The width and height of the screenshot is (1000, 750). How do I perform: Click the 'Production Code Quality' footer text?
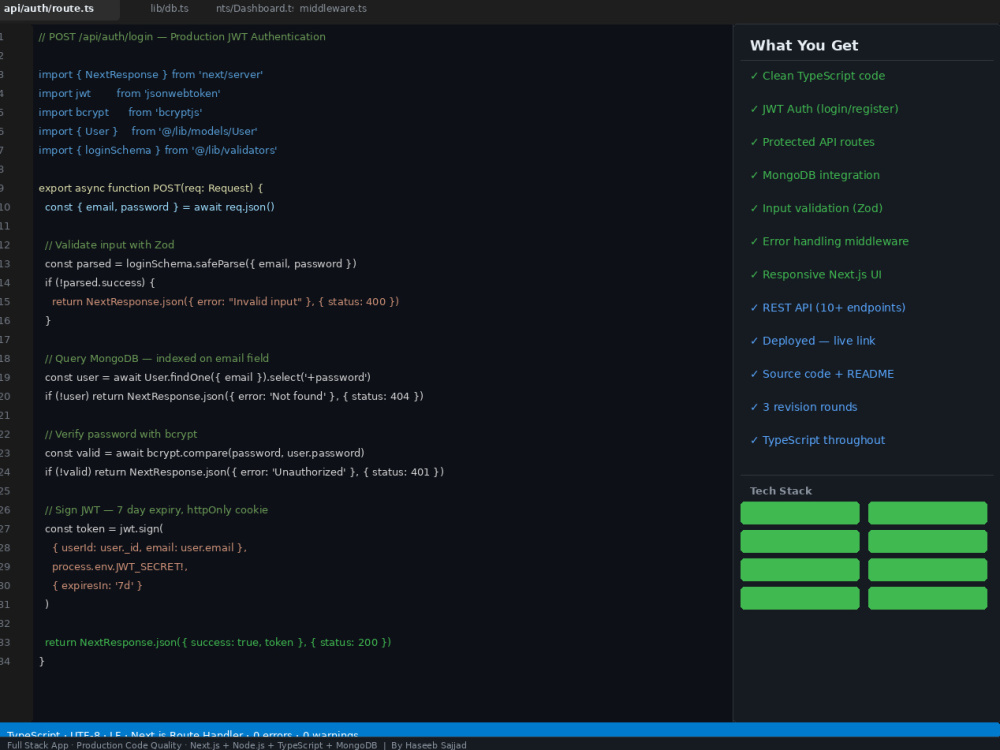coord(129,745)
